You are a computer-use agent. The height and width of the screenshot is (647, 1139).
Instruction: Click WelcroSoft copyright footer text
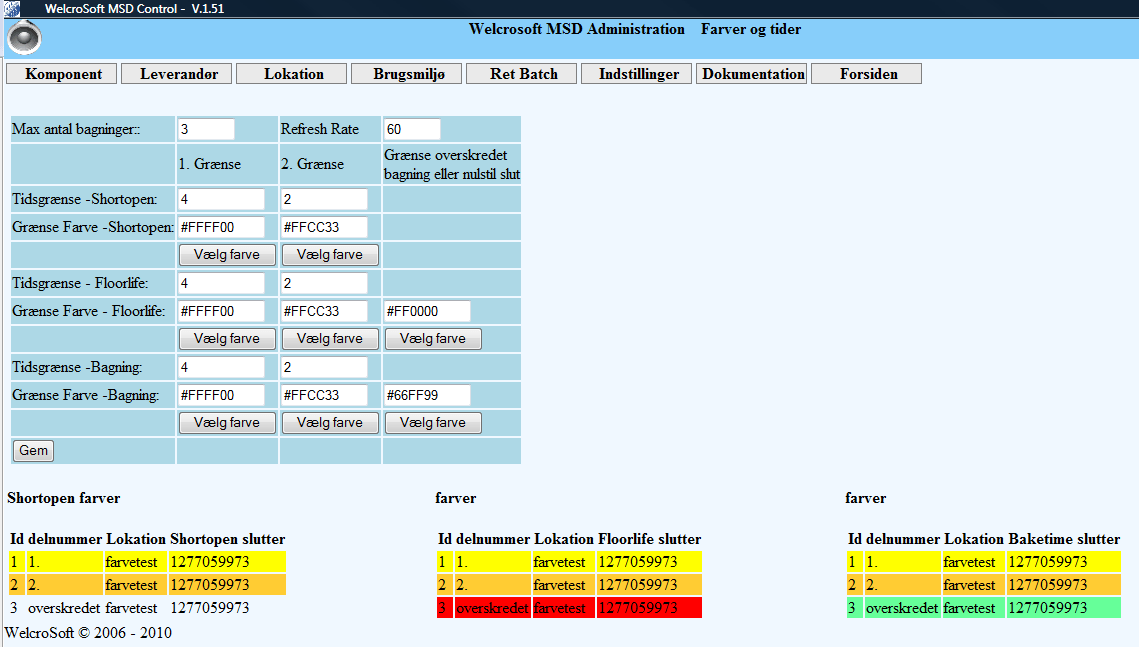point(88,632)
